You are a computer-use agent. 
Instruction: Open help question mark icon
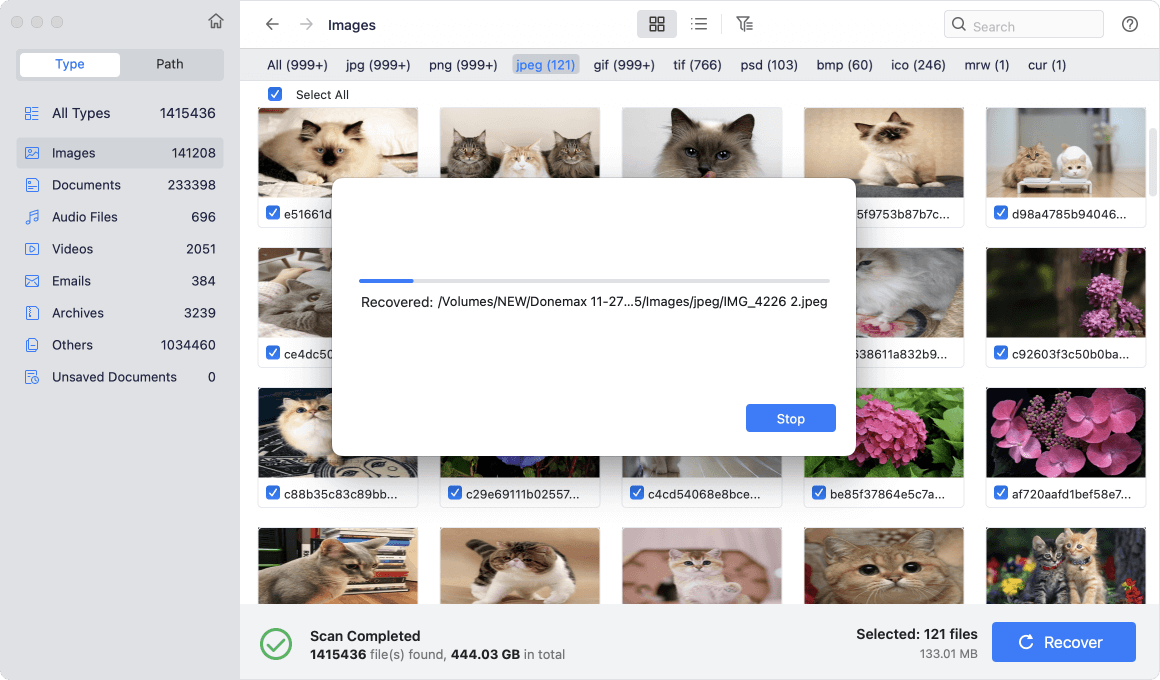coord(1130,24)
